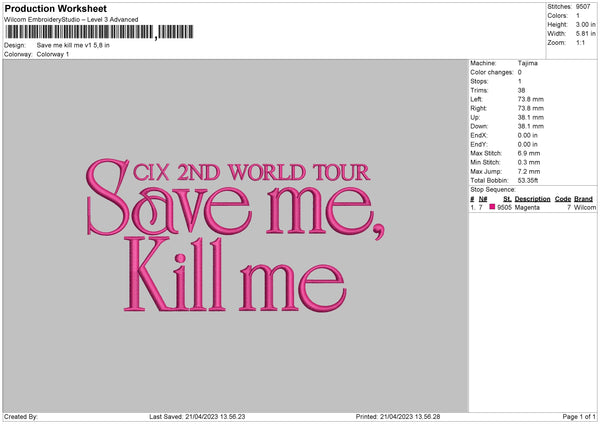Click the magenta color swatch in stop sequence

492,207
